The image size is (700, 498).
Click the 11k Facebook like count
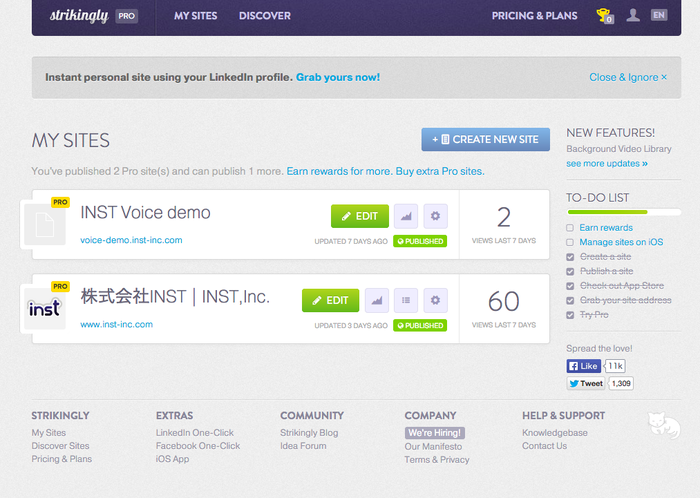pos(615,366)
